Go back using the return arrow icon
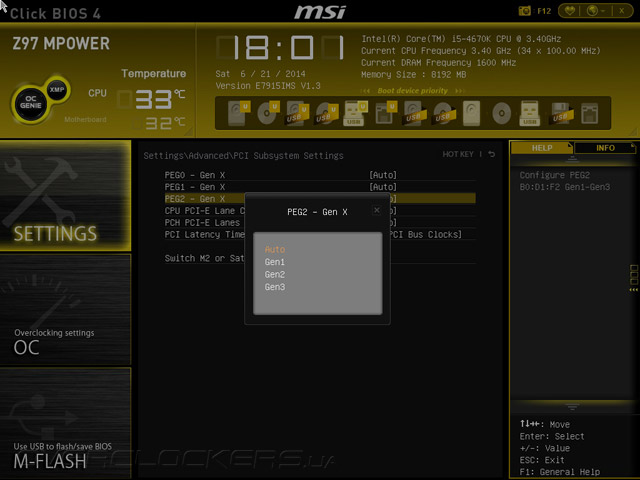 [492, 154]
